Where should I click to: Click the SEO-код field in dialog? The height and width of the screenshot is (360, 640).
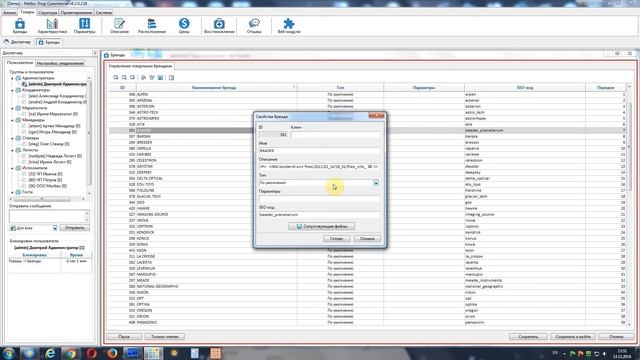coord(319,214)
